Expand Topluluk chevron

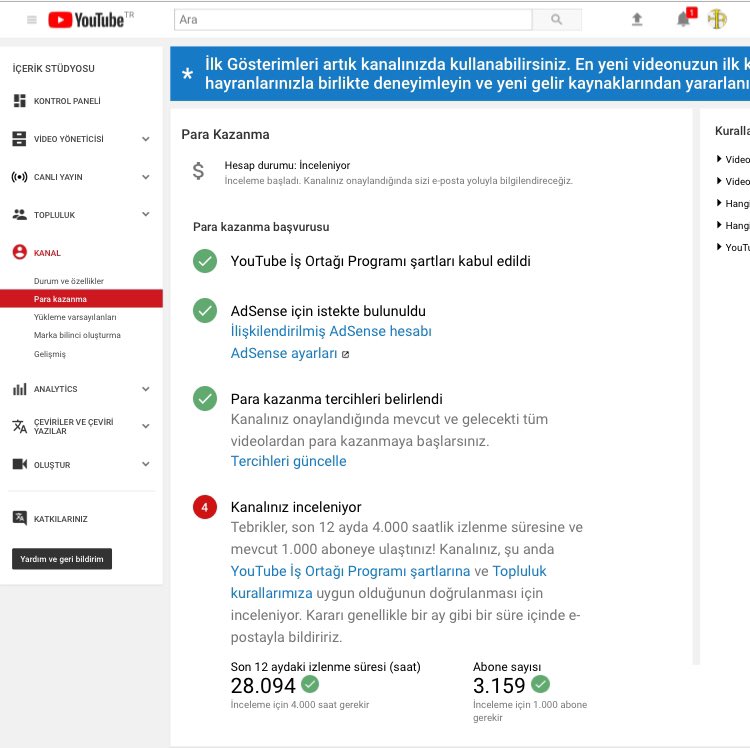point(146,214)
